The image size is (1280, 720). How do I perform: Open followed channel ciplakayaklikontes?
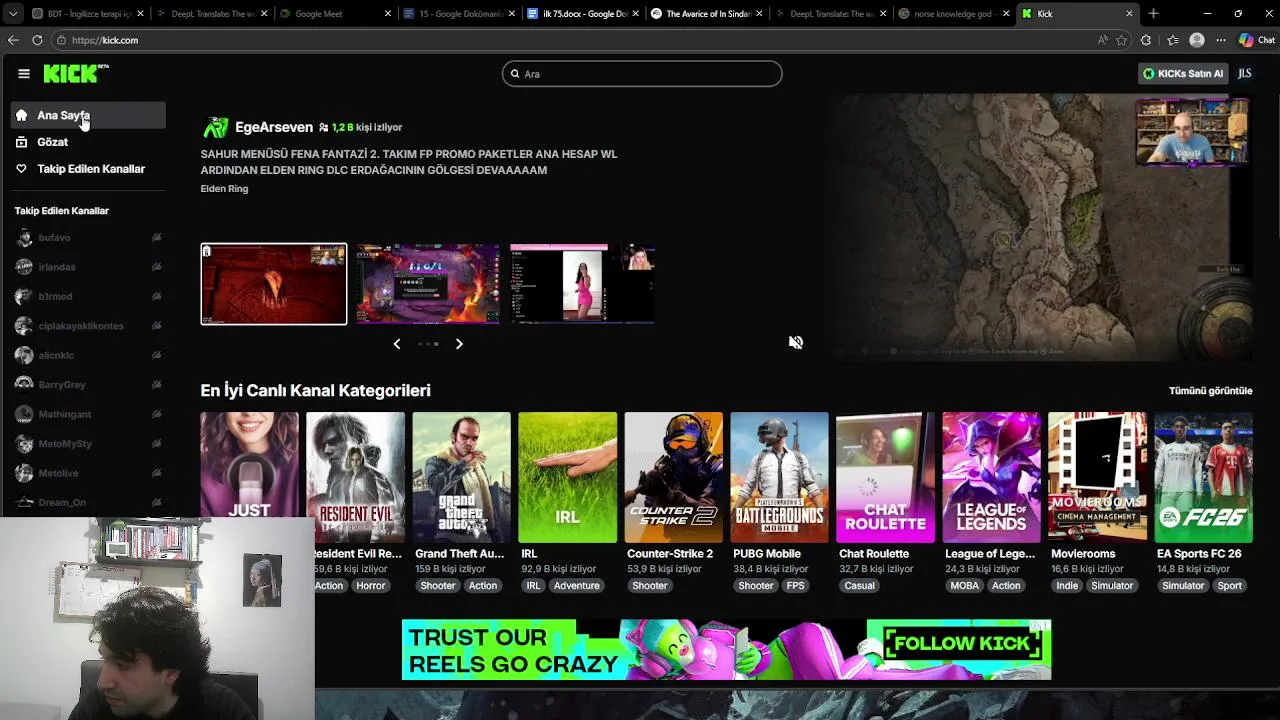click(x=88, y=326)
